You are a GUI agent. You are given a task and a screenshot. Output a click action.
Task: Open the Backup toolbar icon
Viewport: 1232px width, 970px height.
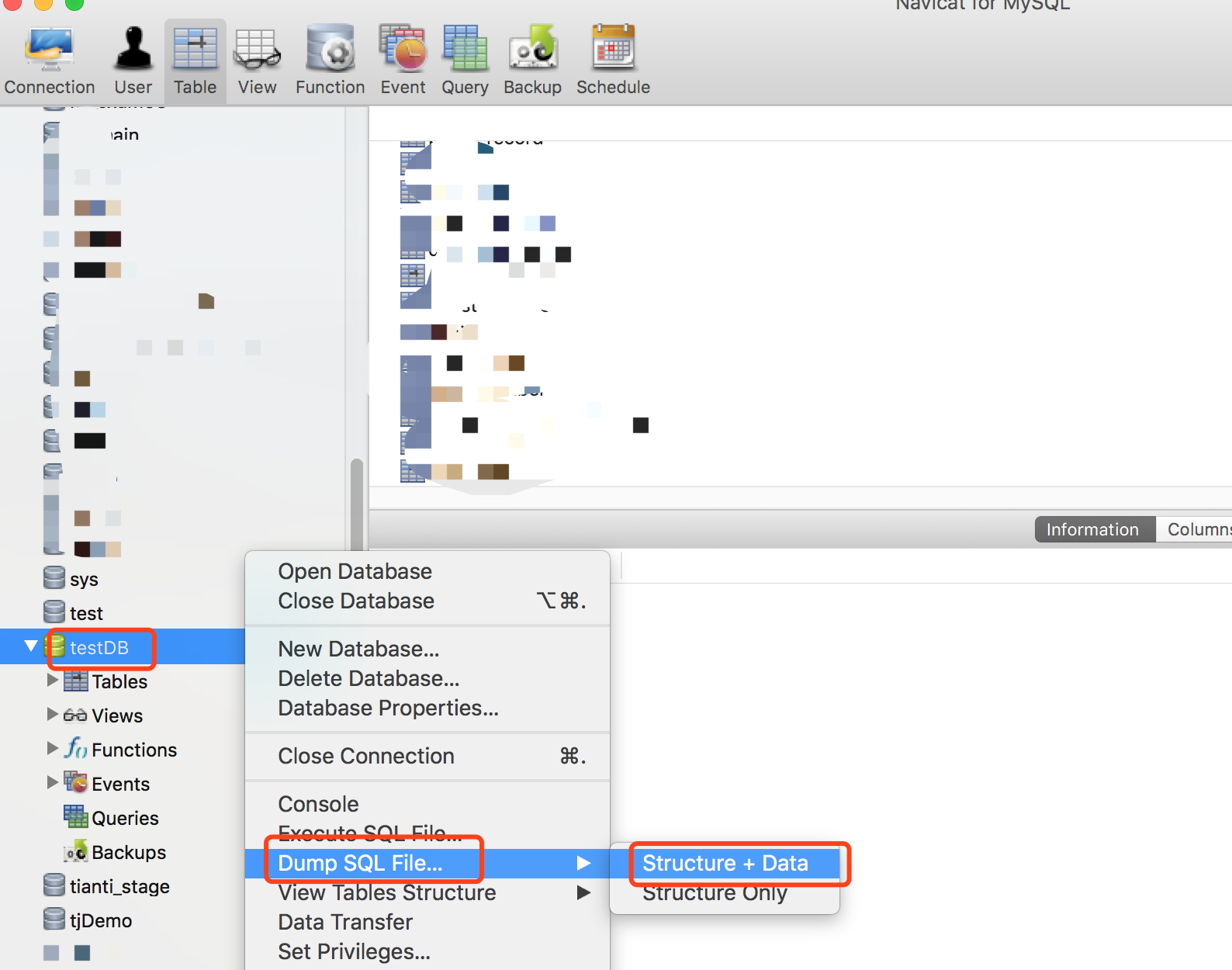click(x=533, y=48)
